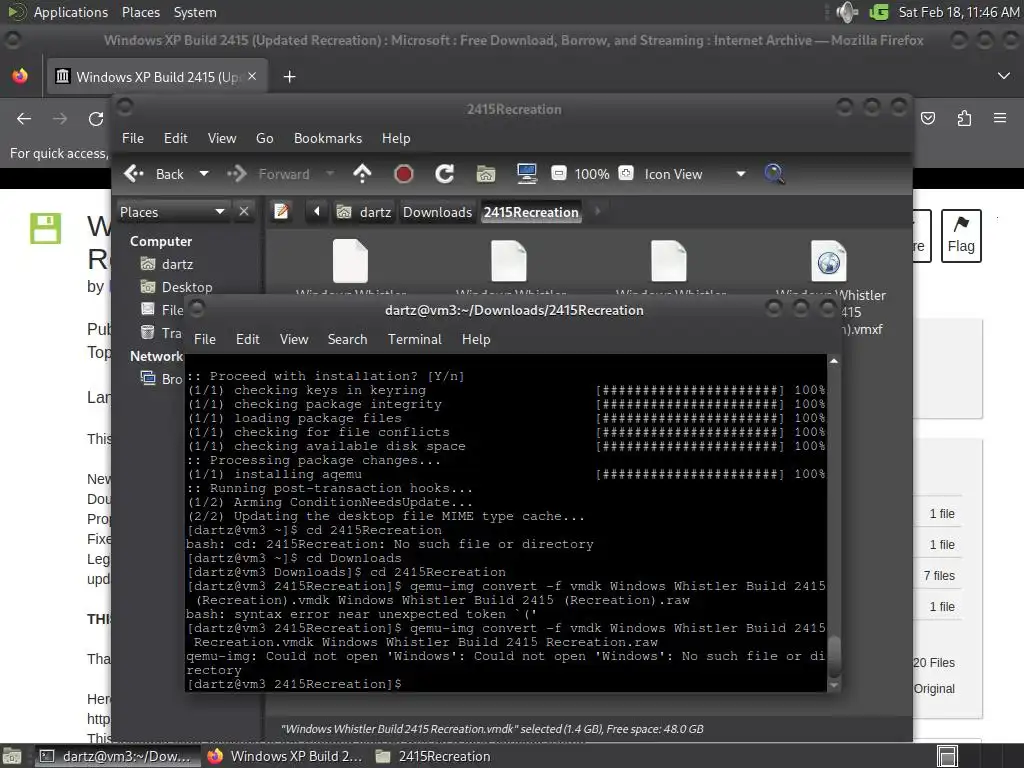The height and width of the screenshot is (768, 1024).
Task: Open the file manager View menu
Action: [x=222, y=138]
